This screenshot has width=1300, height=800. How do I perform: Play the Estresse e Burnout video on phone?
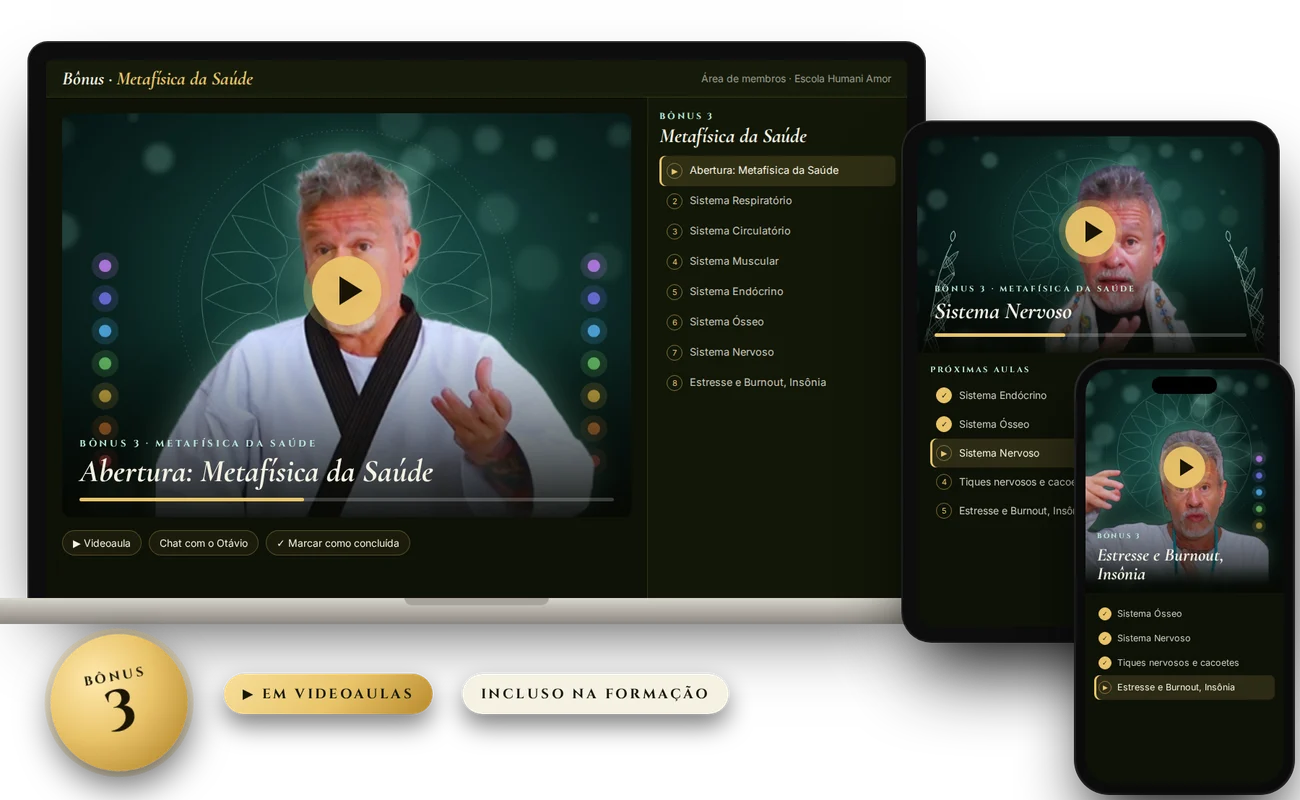pyautogui.click(x=1185, y=467)
